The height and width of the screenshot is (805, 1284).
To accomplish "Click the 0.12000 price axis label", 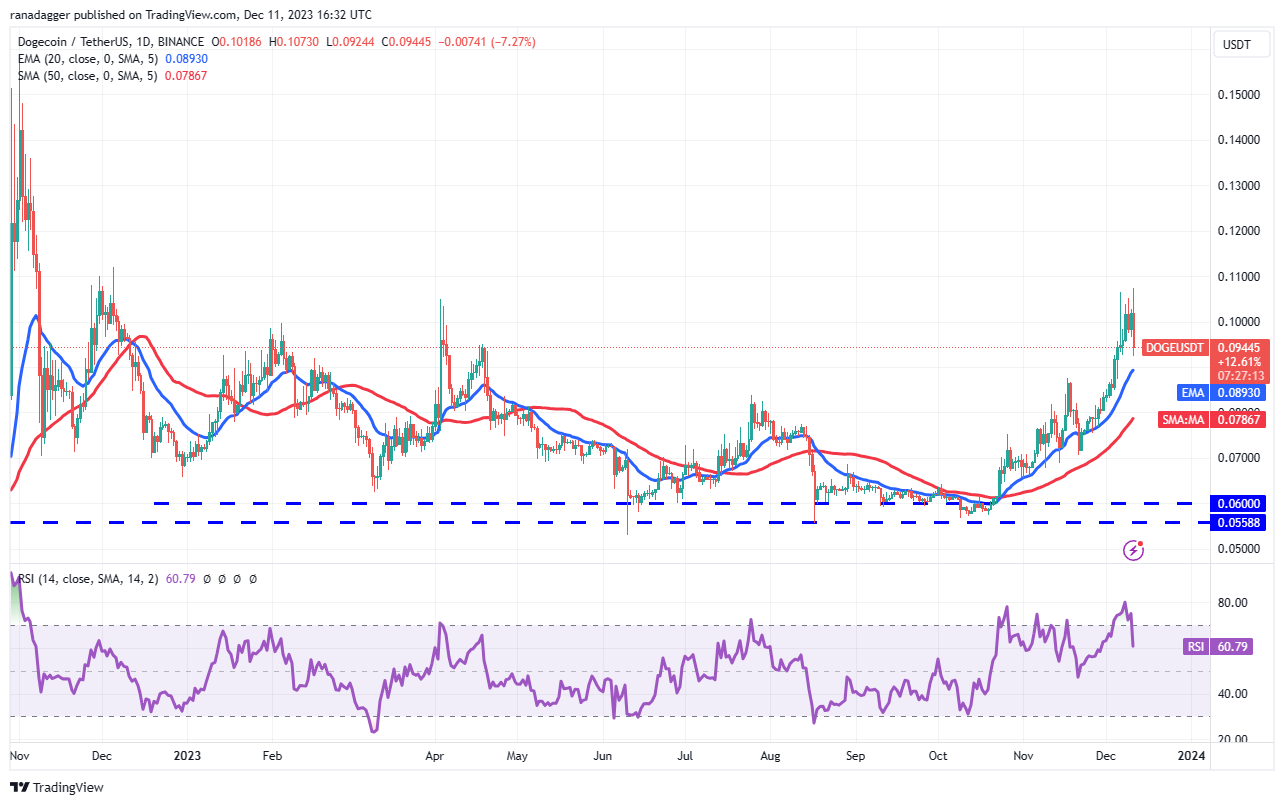I will (x=1240, y=231).
